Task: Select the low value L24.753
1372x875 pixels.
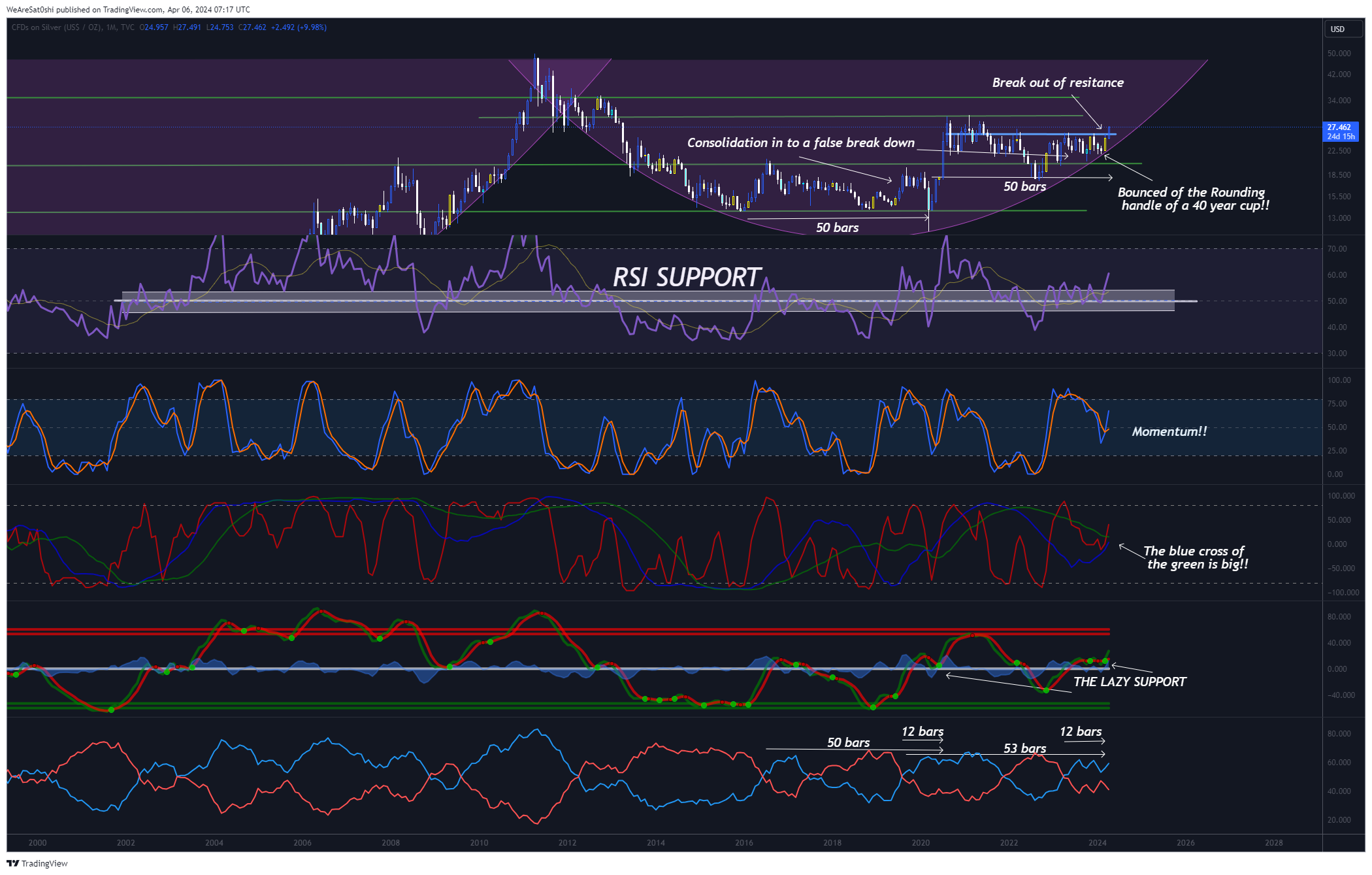Action: pyautogui.click(x=220, y=27)
